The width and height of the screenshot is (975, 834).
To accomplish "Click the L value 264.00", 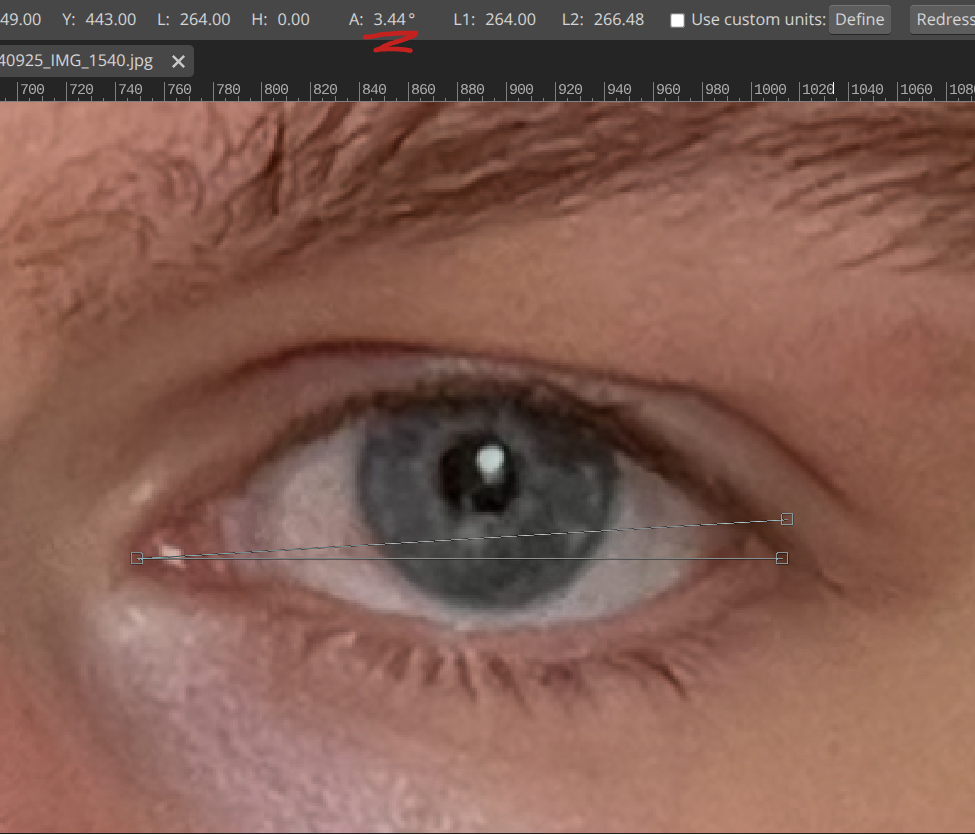I will (205, 19).
